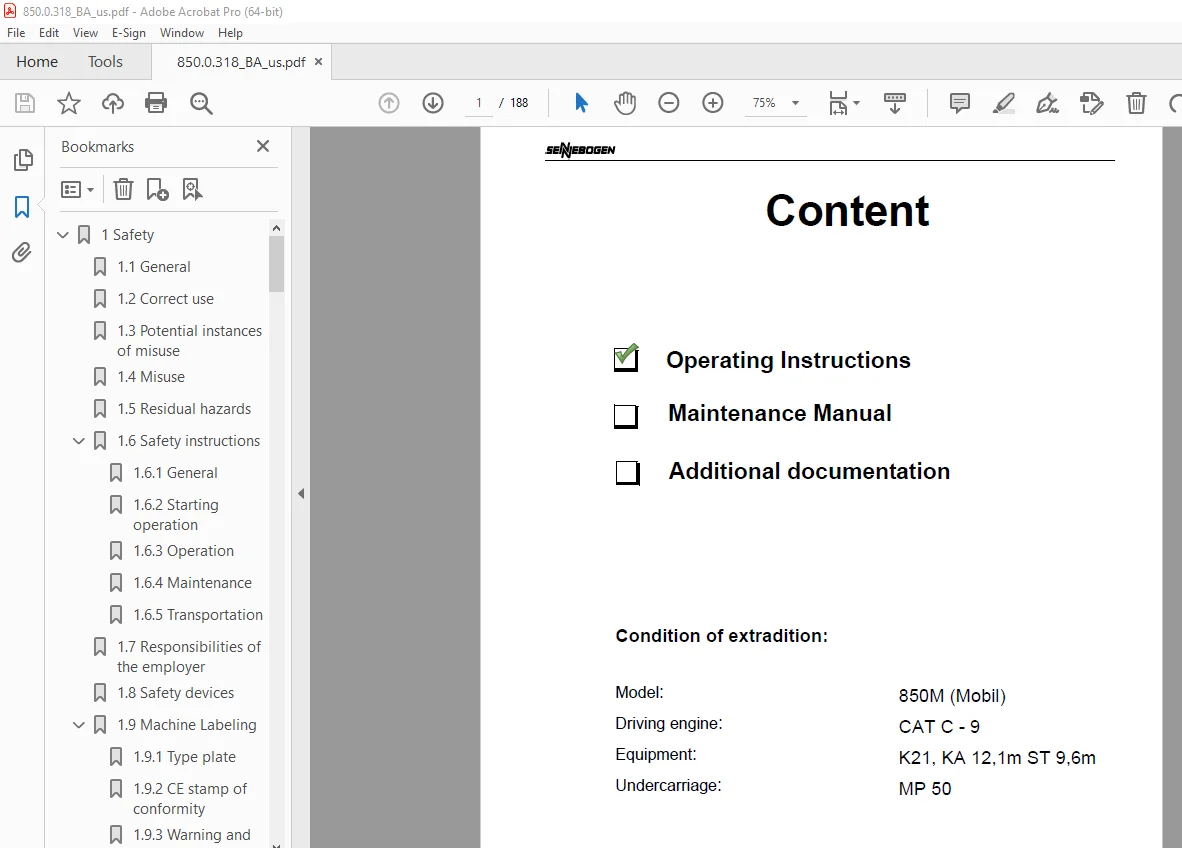Open the bookmarks options menu dropdown

[78, 189]
